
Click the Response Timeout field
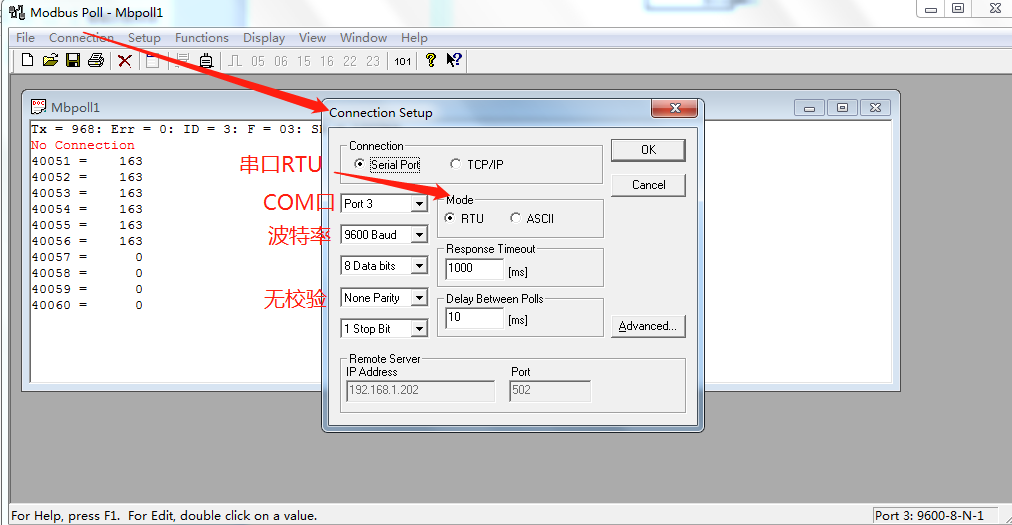point(474,268)
